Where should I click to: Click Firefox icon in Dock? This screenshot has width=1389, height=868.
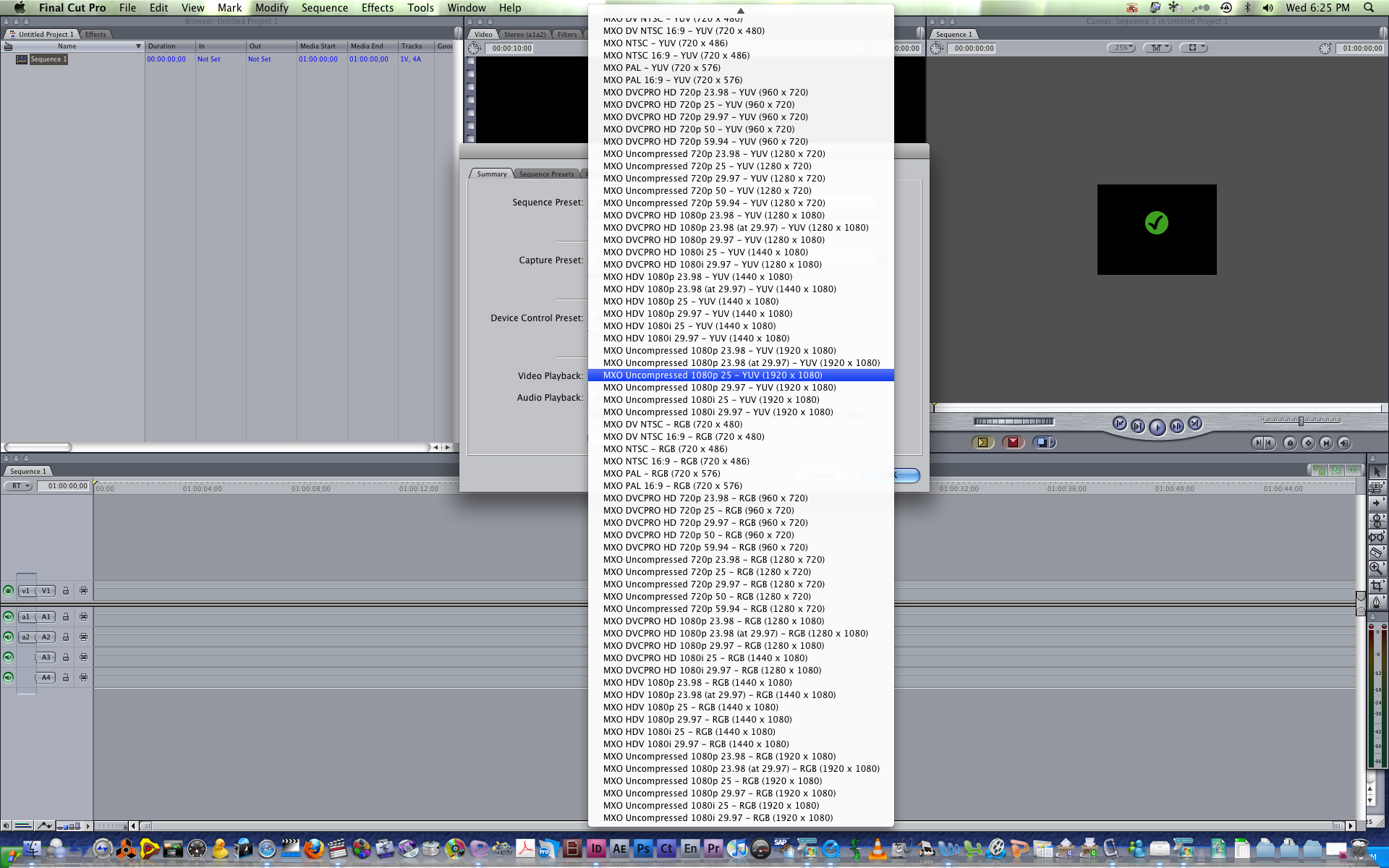coord(314,848)
